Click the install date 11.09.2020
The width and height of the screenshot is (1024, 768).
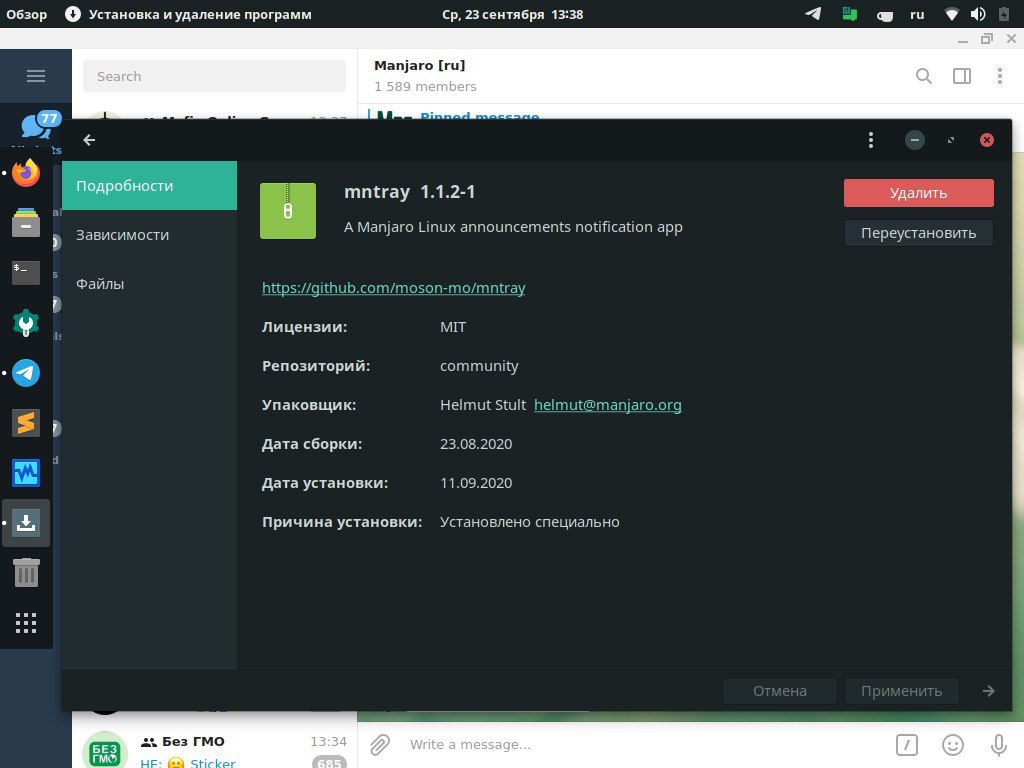[476, 483]
